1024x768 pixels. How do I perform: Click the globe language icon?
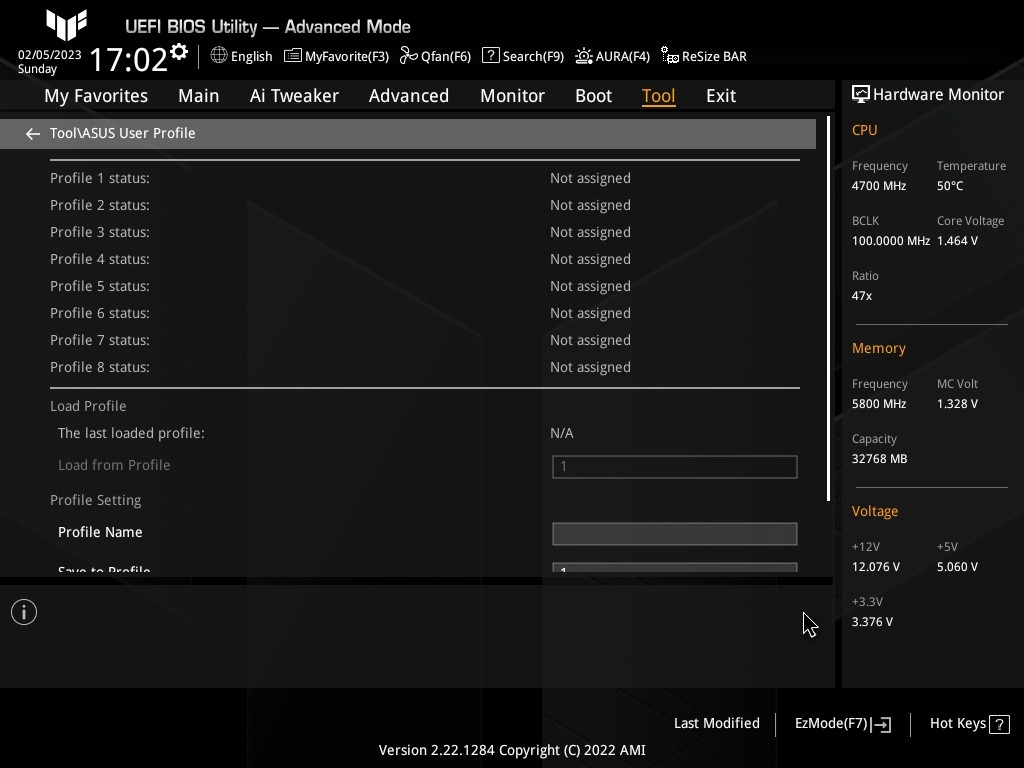click(219, 56)
